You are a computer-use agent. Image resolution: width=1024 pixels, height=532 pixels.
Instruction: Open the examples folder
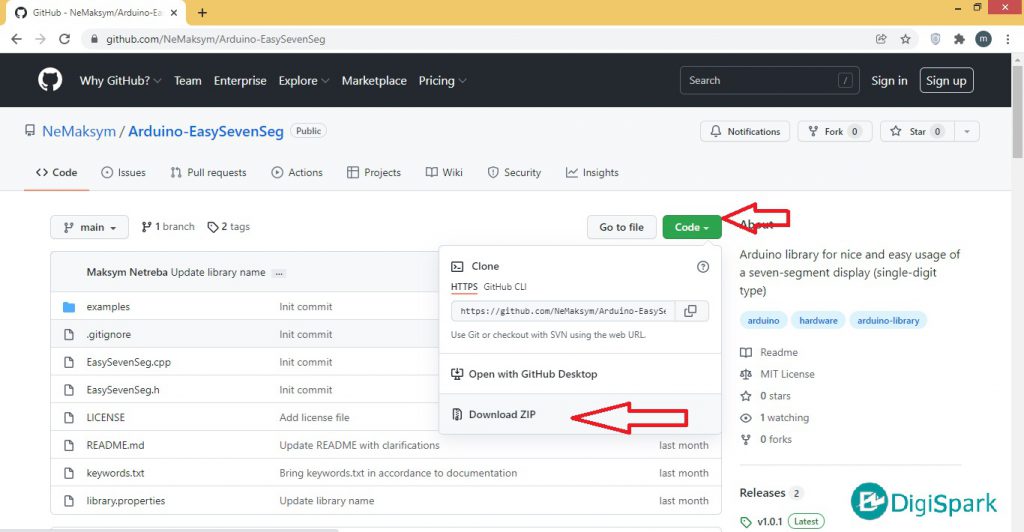[x=108, y=307]
